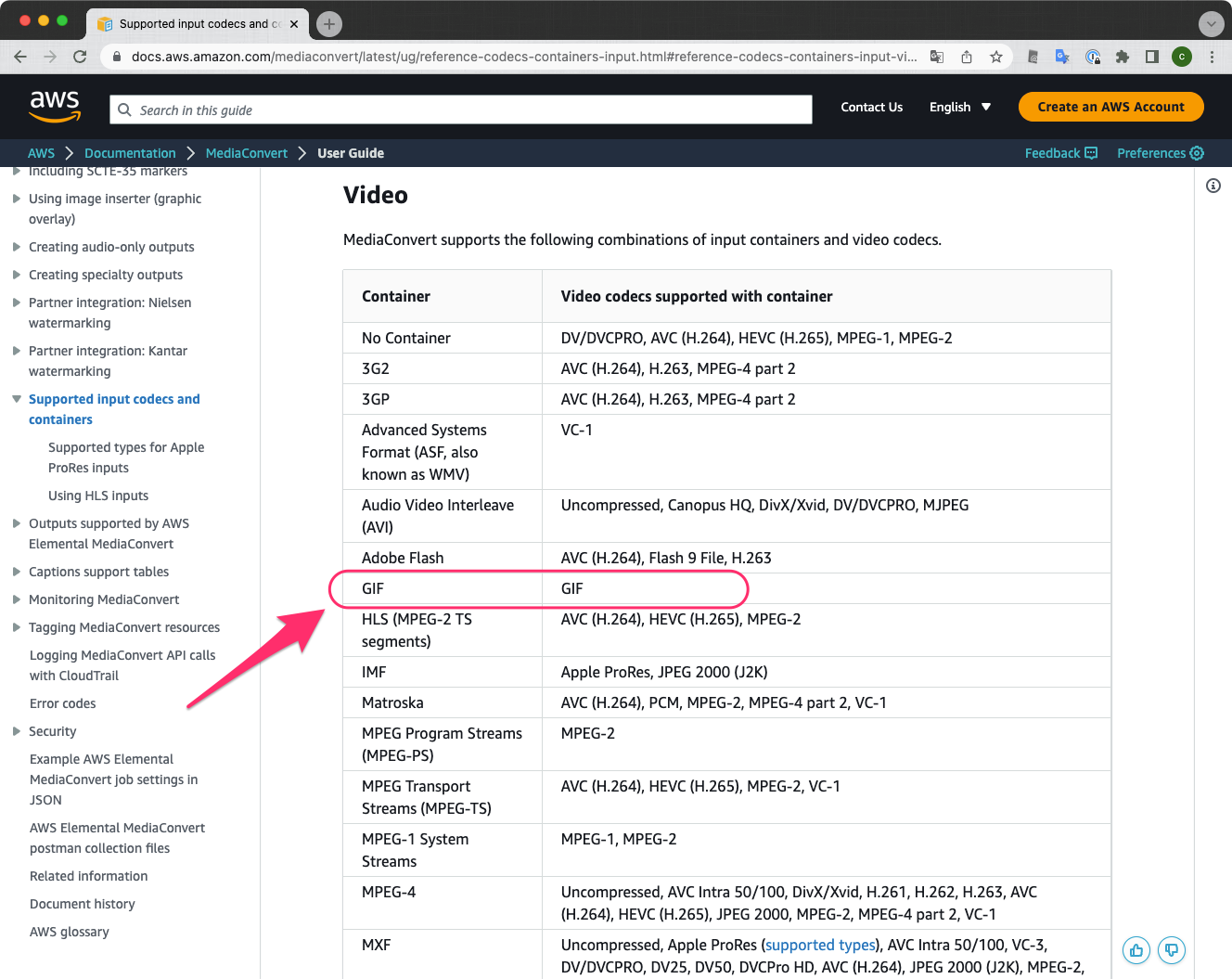Rate page helpful with thumbs up
The width and height of the screenshot is (1232, 979).
(x=1136, y=950)
